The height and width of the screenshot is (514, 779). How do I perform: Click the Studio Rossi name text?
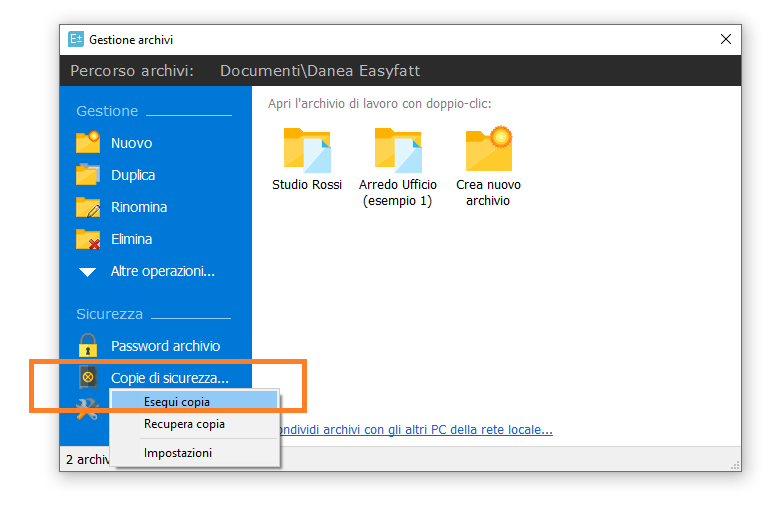pos(307,185)
